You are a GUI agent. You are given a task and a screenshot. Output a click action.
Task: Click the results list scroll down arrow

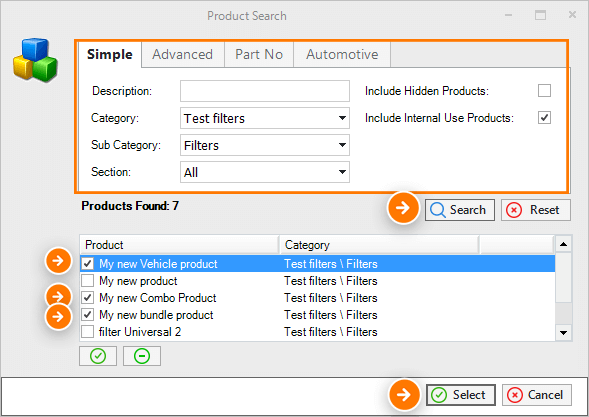pyautogui.click(x=563, y=332)
